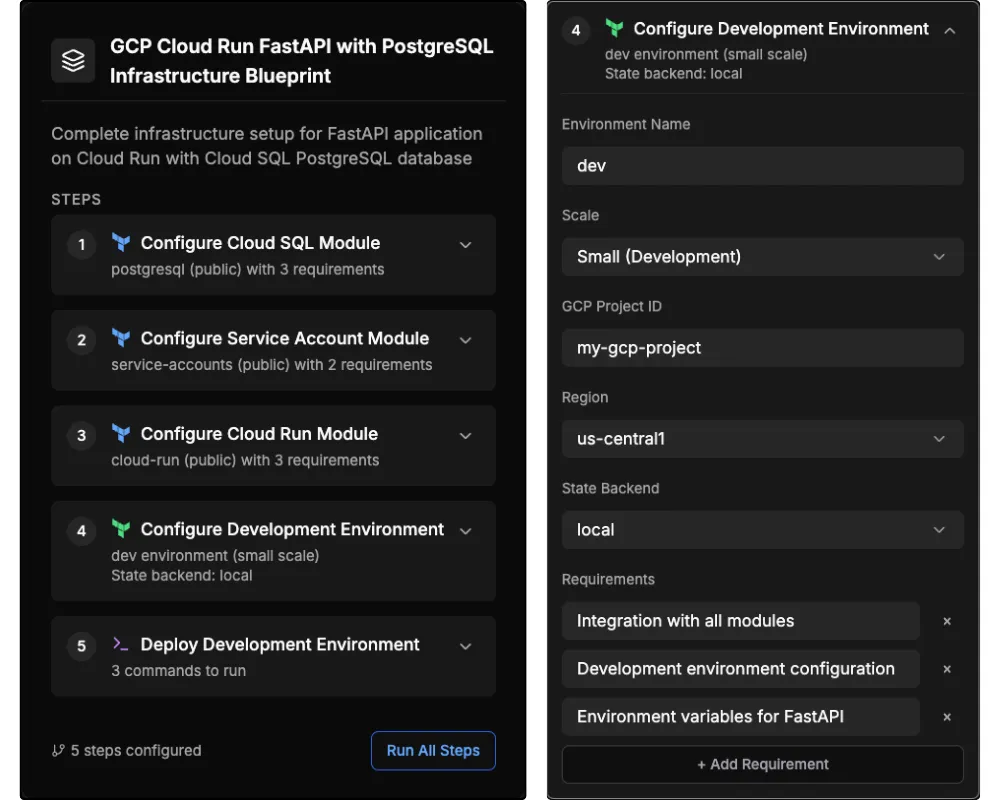Click the Development environment configuration requirement field
The image size is (1000, 800).
click(740, 669)
